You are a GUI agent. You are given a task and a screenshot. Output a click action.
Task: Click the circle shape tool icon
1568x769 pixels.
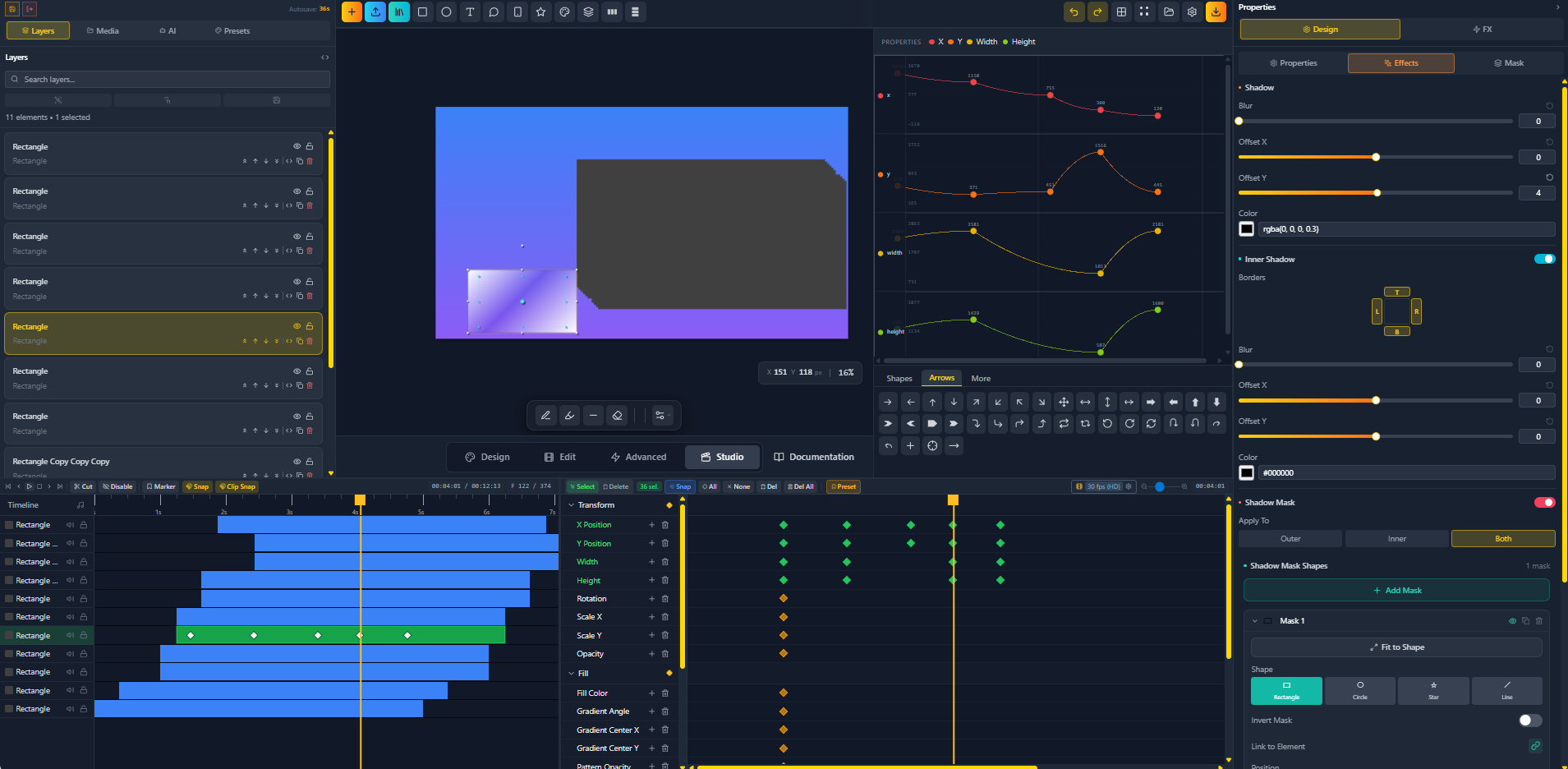click(x=446, y=12)
